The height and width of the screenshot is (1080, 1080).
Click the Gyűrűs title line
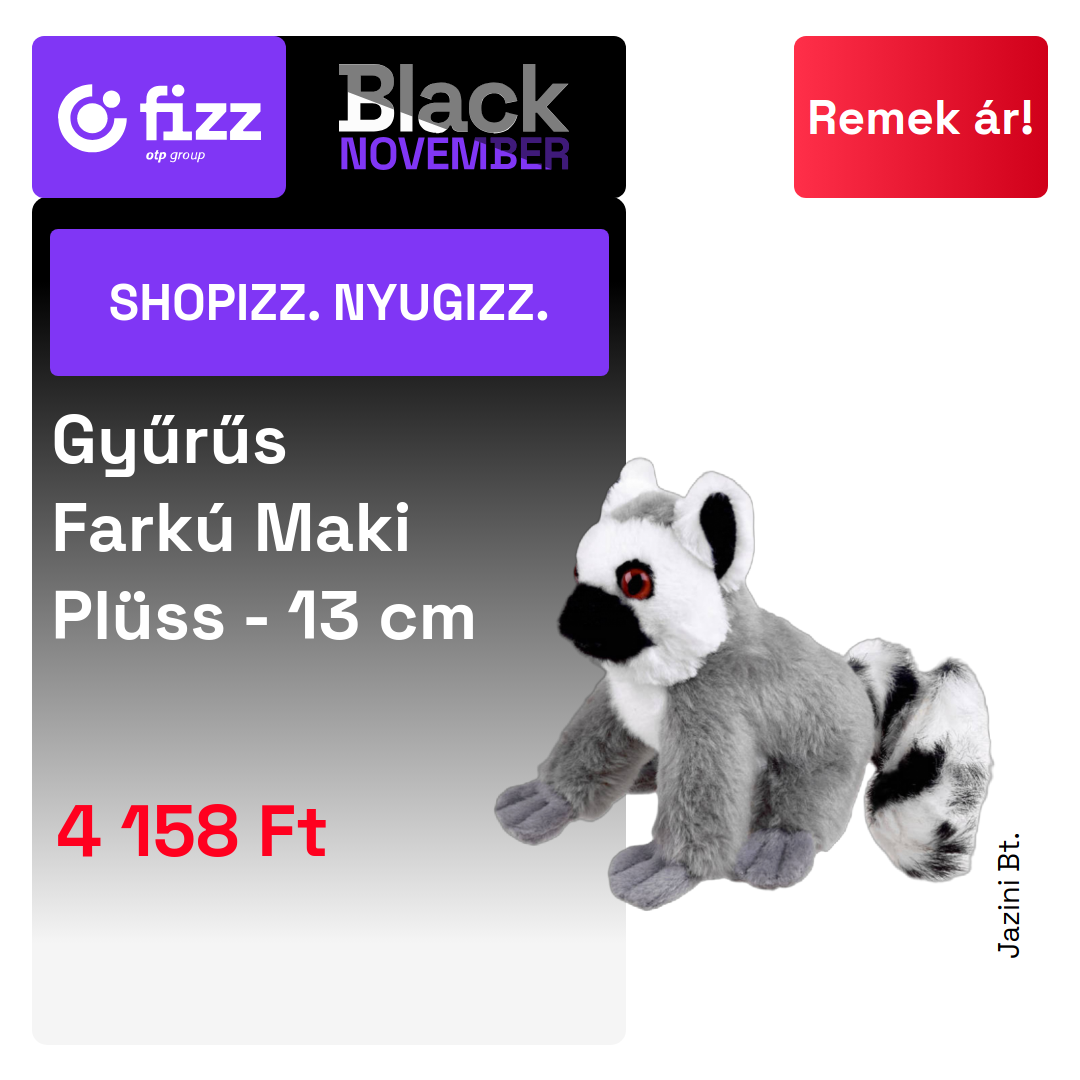169,443
